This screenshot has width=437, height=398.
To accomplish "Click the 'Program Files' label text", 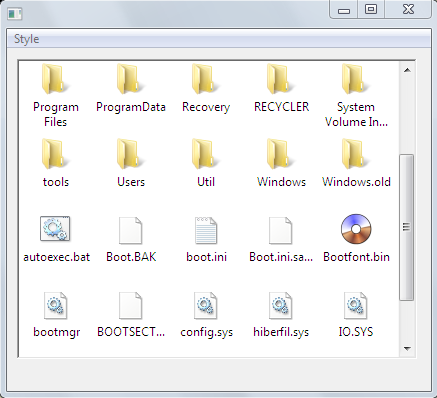I will [56, 114].
